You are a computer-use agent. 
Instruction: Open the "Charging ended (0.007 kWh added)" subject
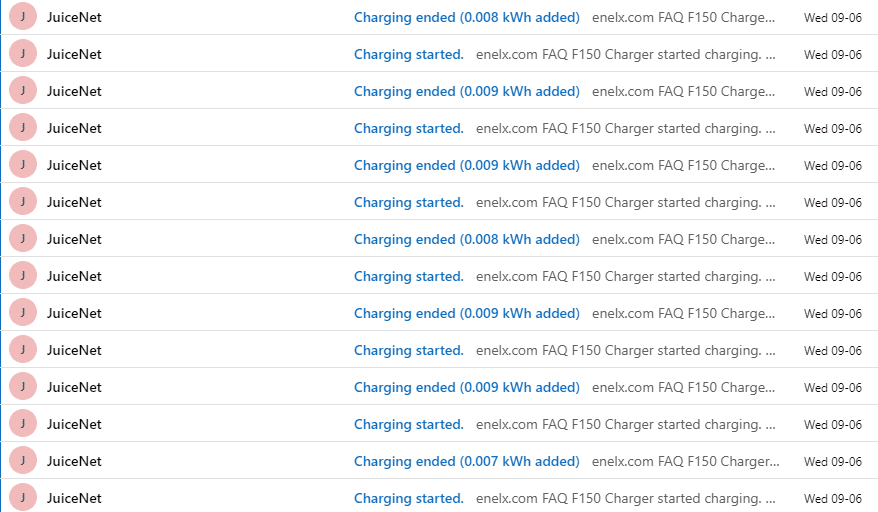(466, 461)
